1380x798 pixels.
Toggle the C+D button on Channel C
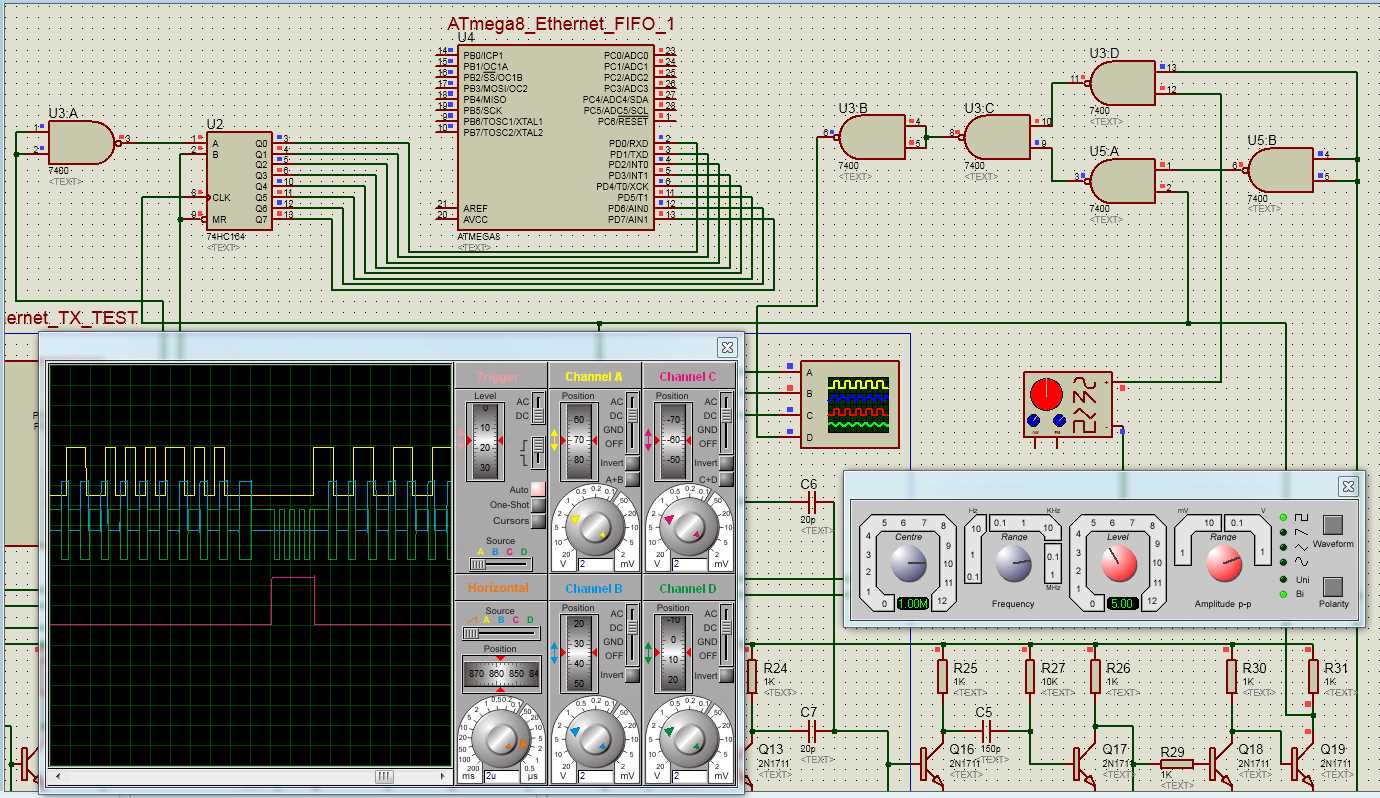coord(726,479)
